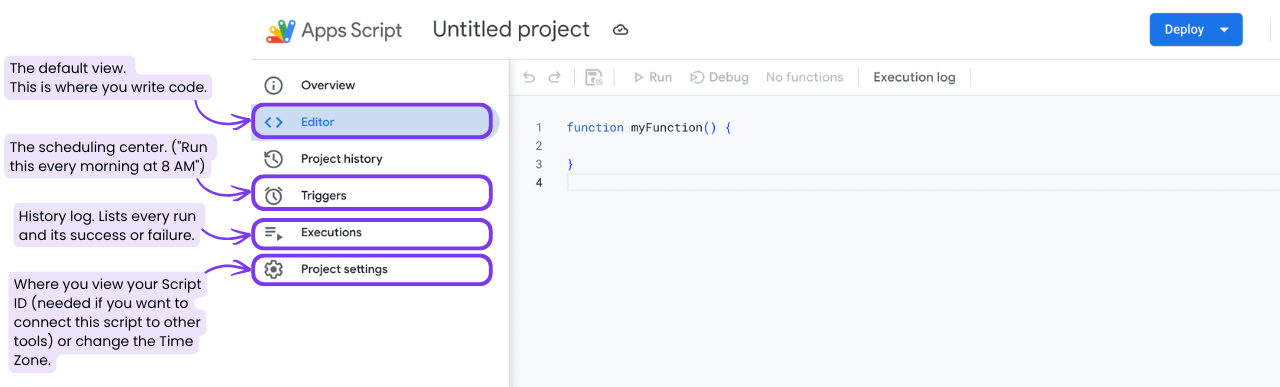Place cursor on empty line 4

coord(922,183)
